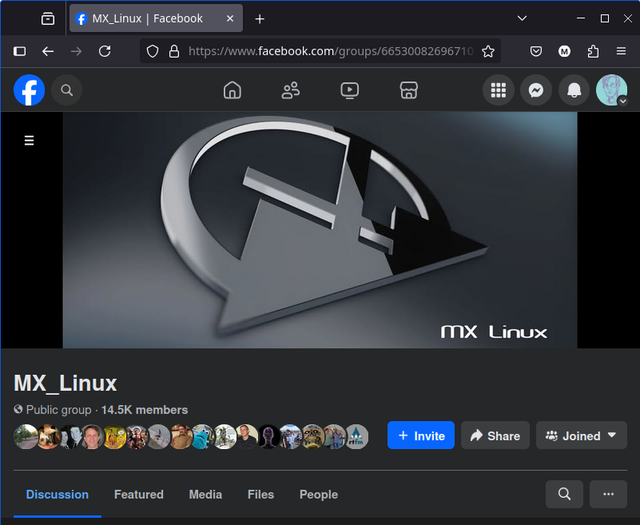Expand the list all tabs chevron
The width and height of the screenshot is (640, 525).
(522, 18)
